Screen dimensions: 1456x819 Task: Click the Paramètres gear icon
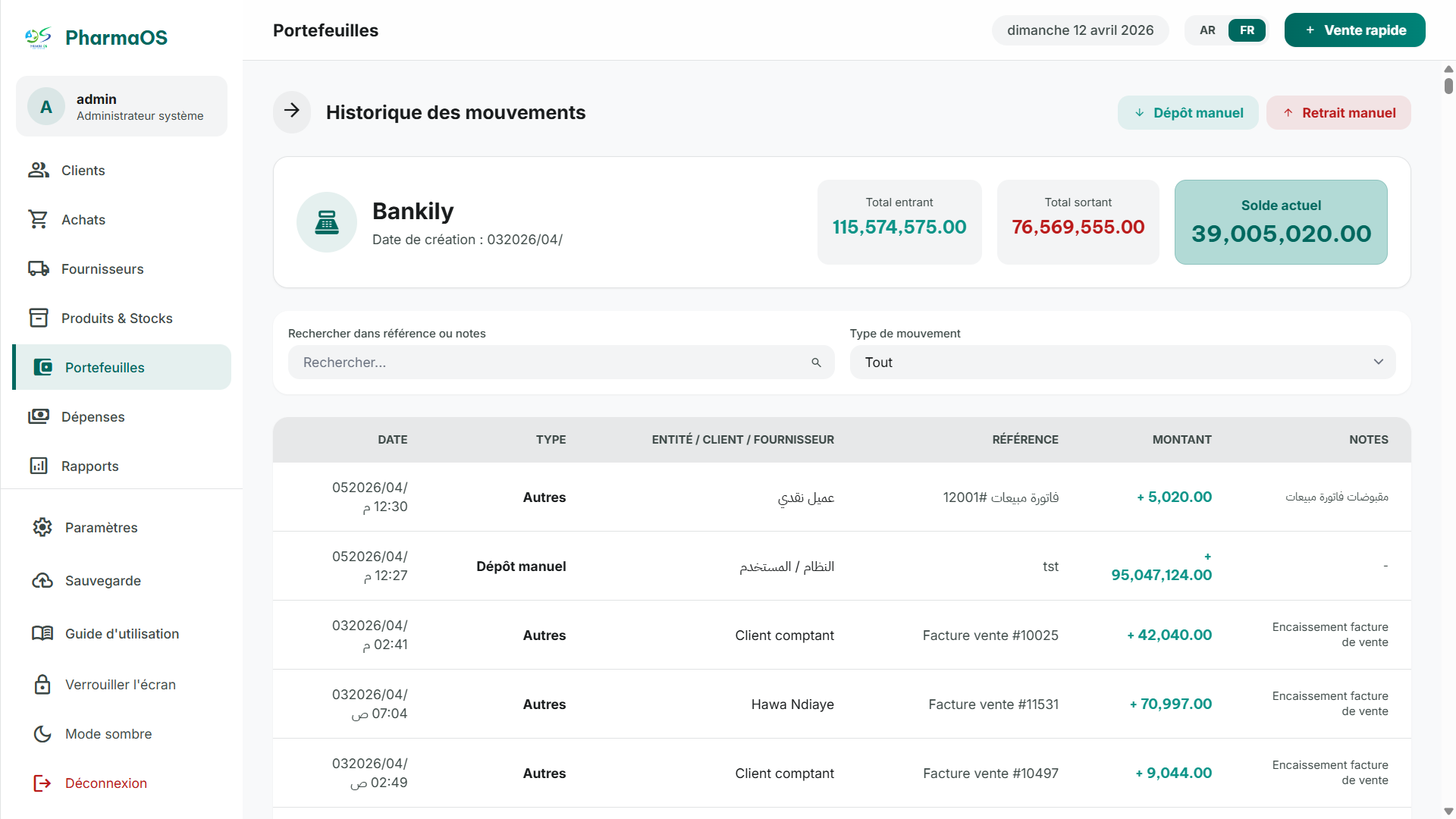pyautogui.click(x=42, y=527)
